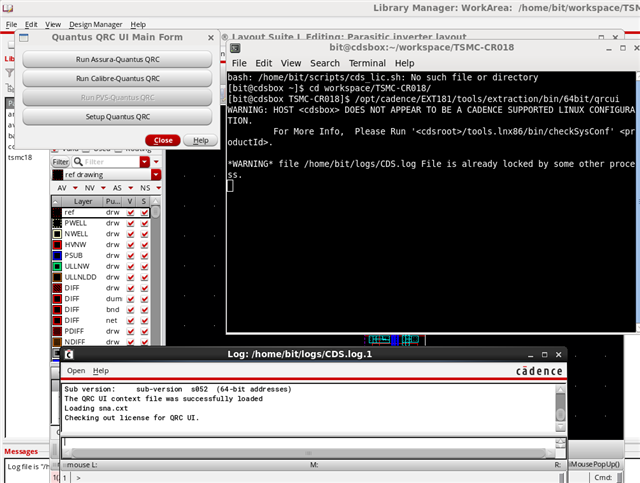Toggle selectability checkbox for PSUB layer

pos(144,256)
